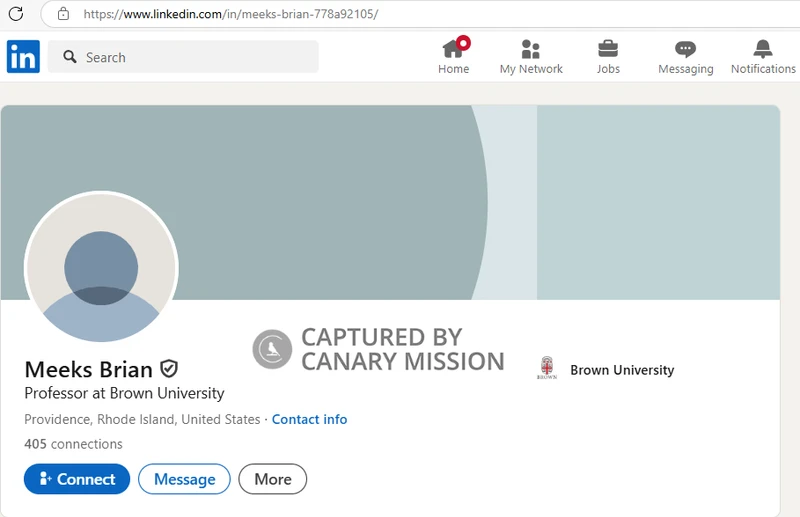Viewport: 800px width, 517px height.
Task: Focus the LinkedIn Search field
Action: click(183, 57)
